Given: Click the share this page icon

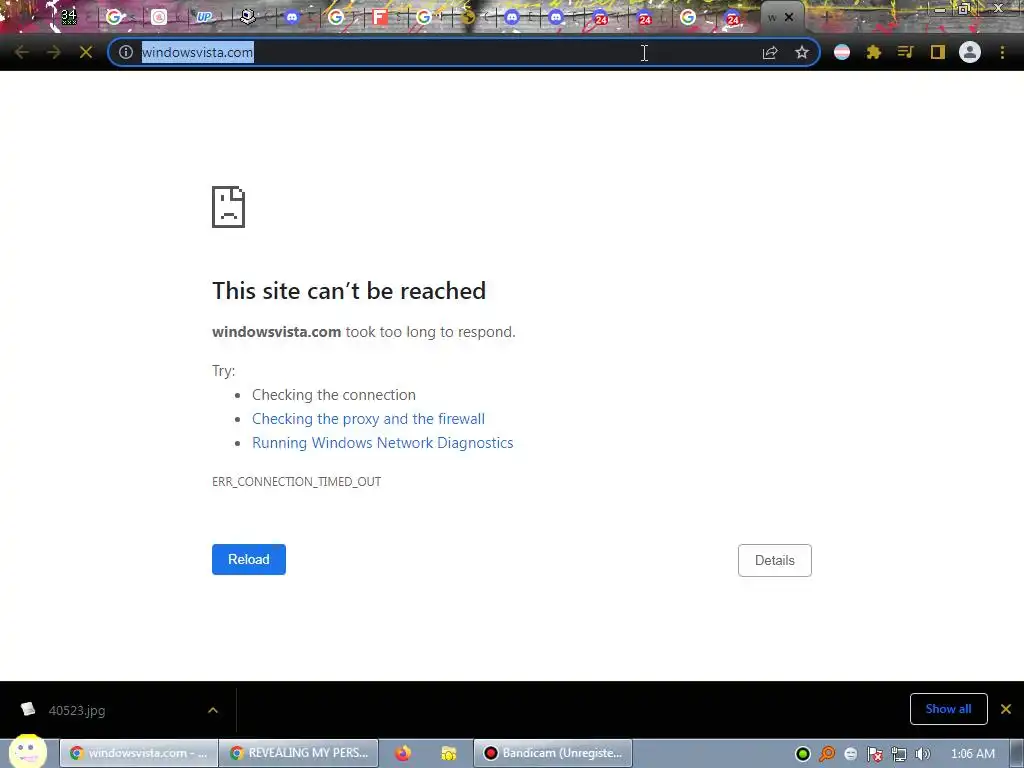Looking at the screenshot, I should [770, 52].
